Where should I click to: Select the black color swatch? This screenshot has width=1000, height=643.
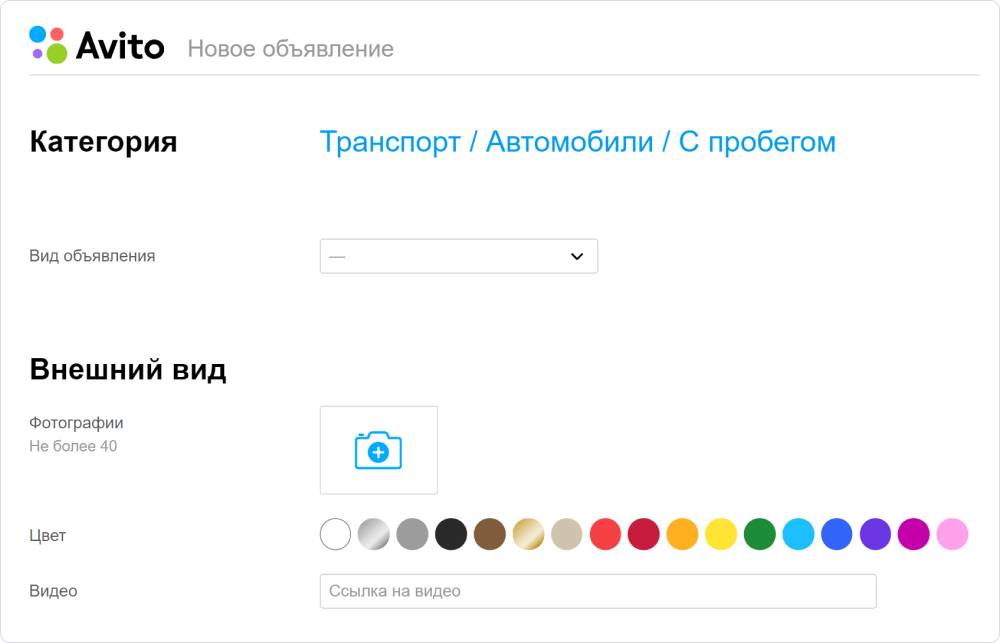pyautogui.click(x=451, y=534)
